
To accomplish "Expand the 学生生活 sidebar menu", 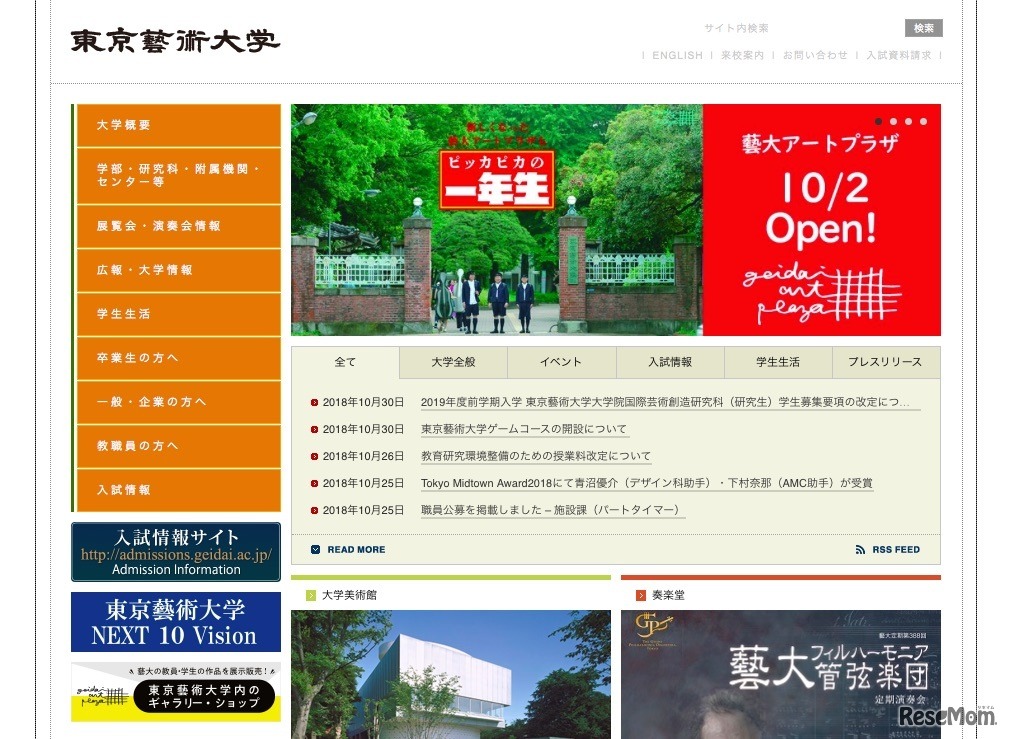I will point(178,314).
